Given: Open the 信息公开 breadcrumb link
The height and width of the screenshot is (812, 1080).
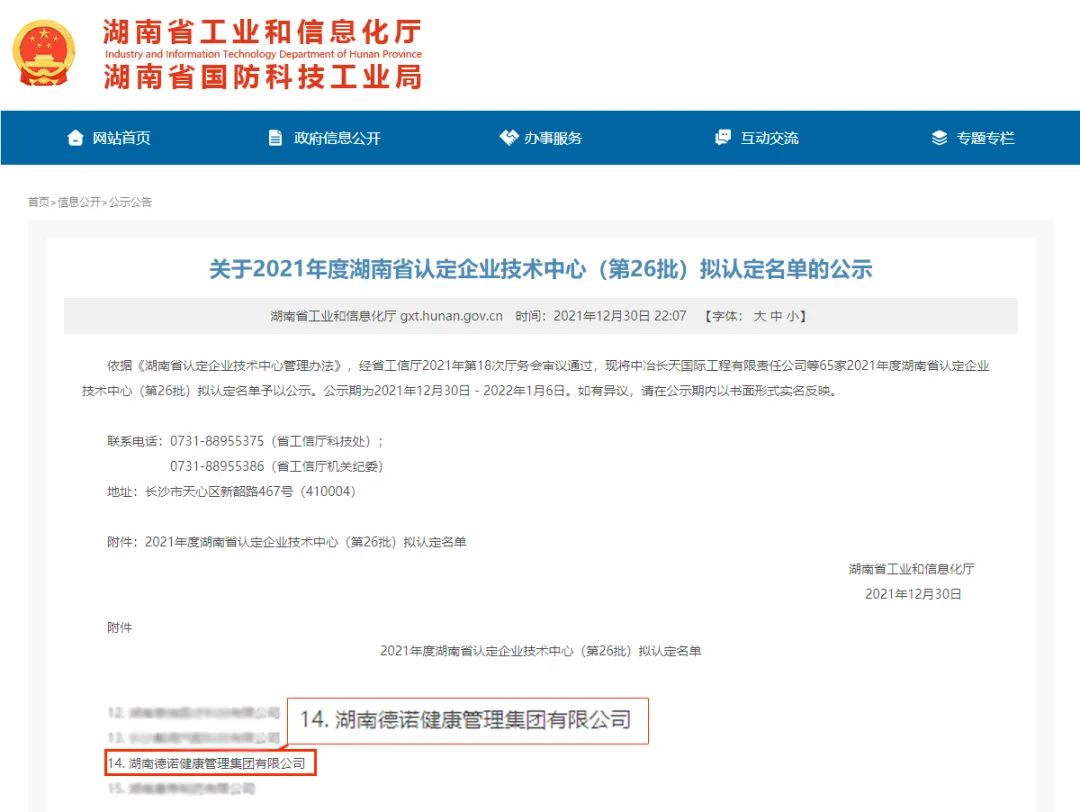Looking at the screenshot, I should 78,201.
